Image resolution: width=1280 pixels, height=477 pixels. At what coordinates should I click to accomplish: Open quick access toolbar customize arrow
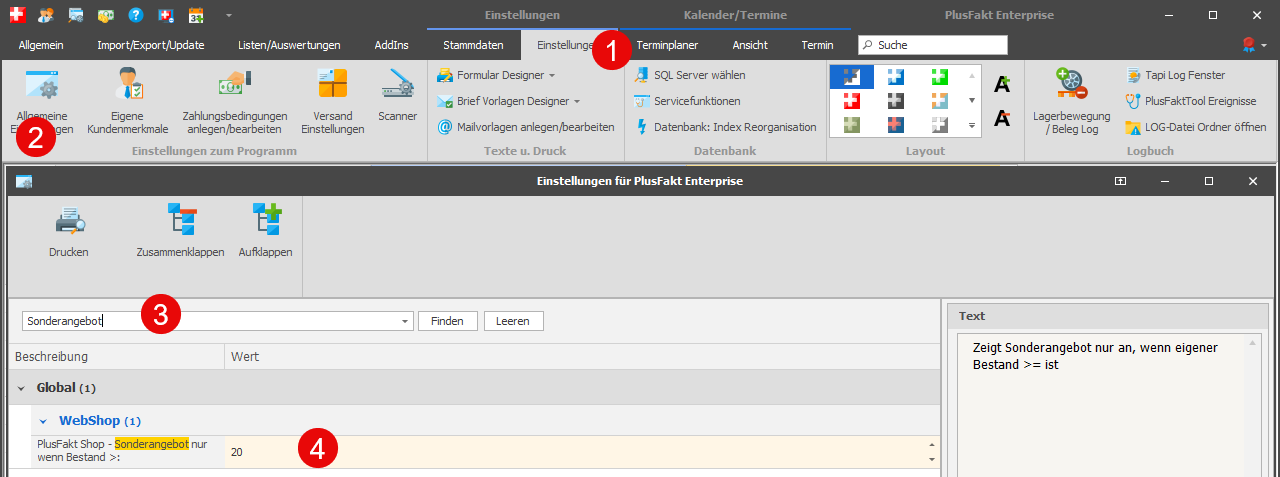coord(229,15)
